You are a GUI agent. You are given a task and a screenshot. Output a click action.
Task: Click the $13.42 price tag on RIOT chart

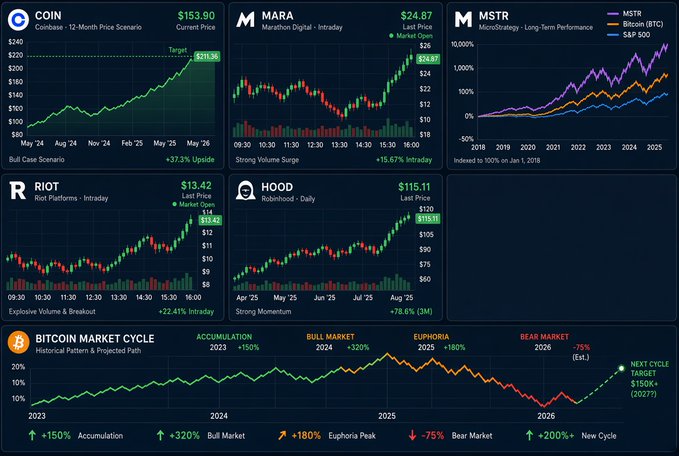tap(210, 220)
